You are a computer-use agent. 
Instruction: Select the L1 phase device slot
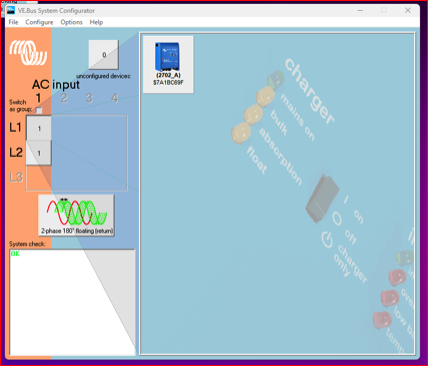39,128
